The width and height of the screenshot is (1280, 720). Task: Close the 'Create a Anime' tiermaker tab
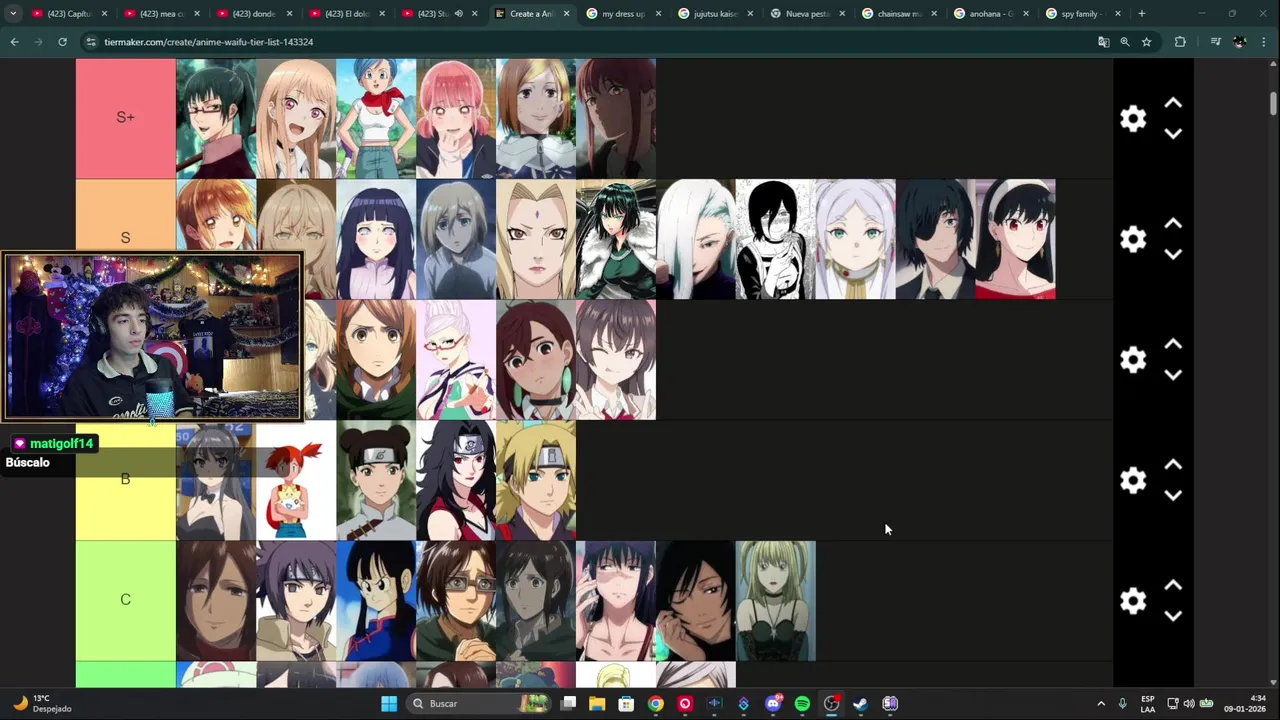(x=567, y=14)
